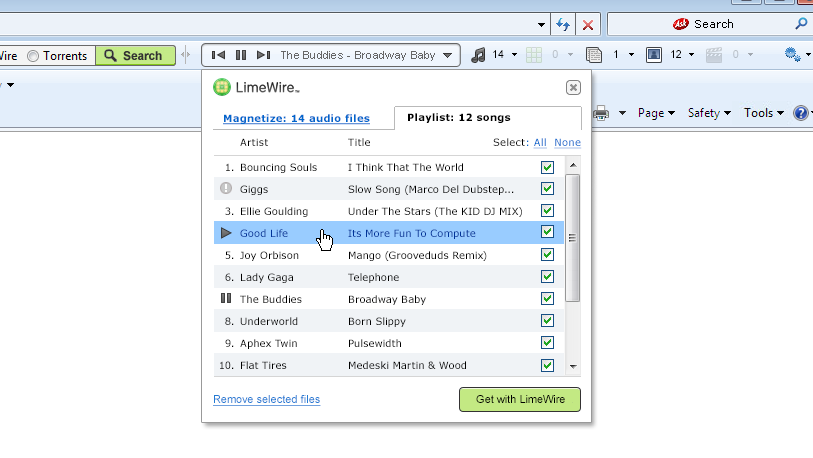The image size is (813, 458).
Task: Click the grid icon in toolbar
Action: pyautogui.click(x=534, y=55)
